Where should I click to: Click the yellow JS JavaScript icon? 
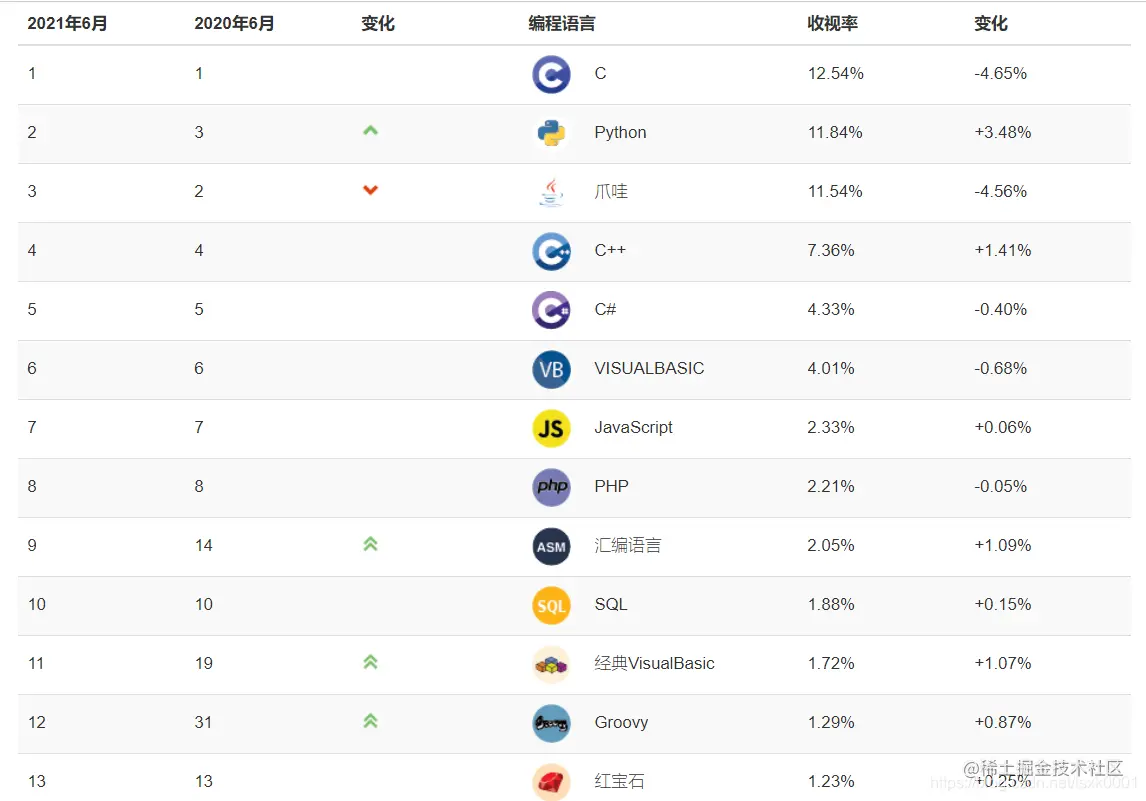pyautogui.click(x=551, y=428)
